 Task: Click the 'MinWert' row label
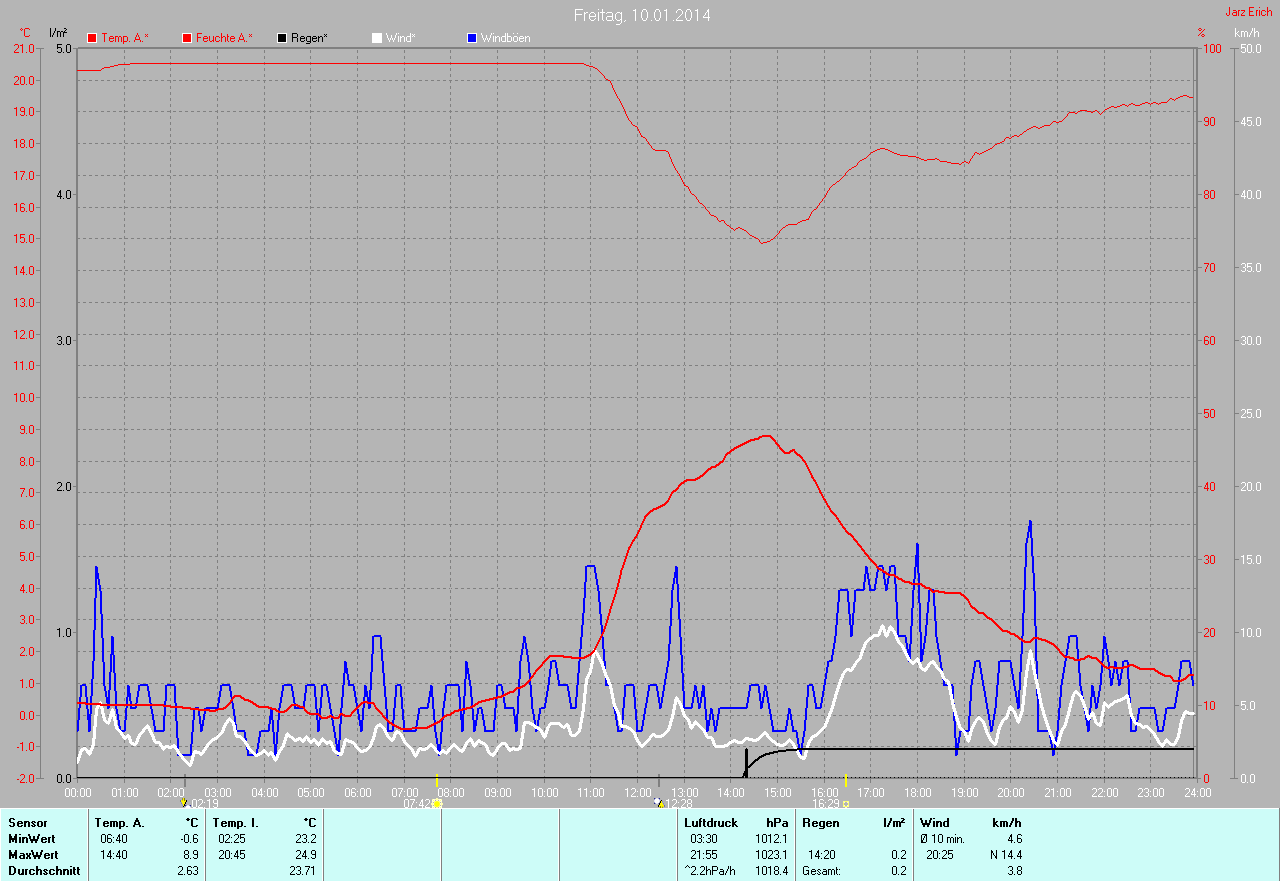(32, 839)
